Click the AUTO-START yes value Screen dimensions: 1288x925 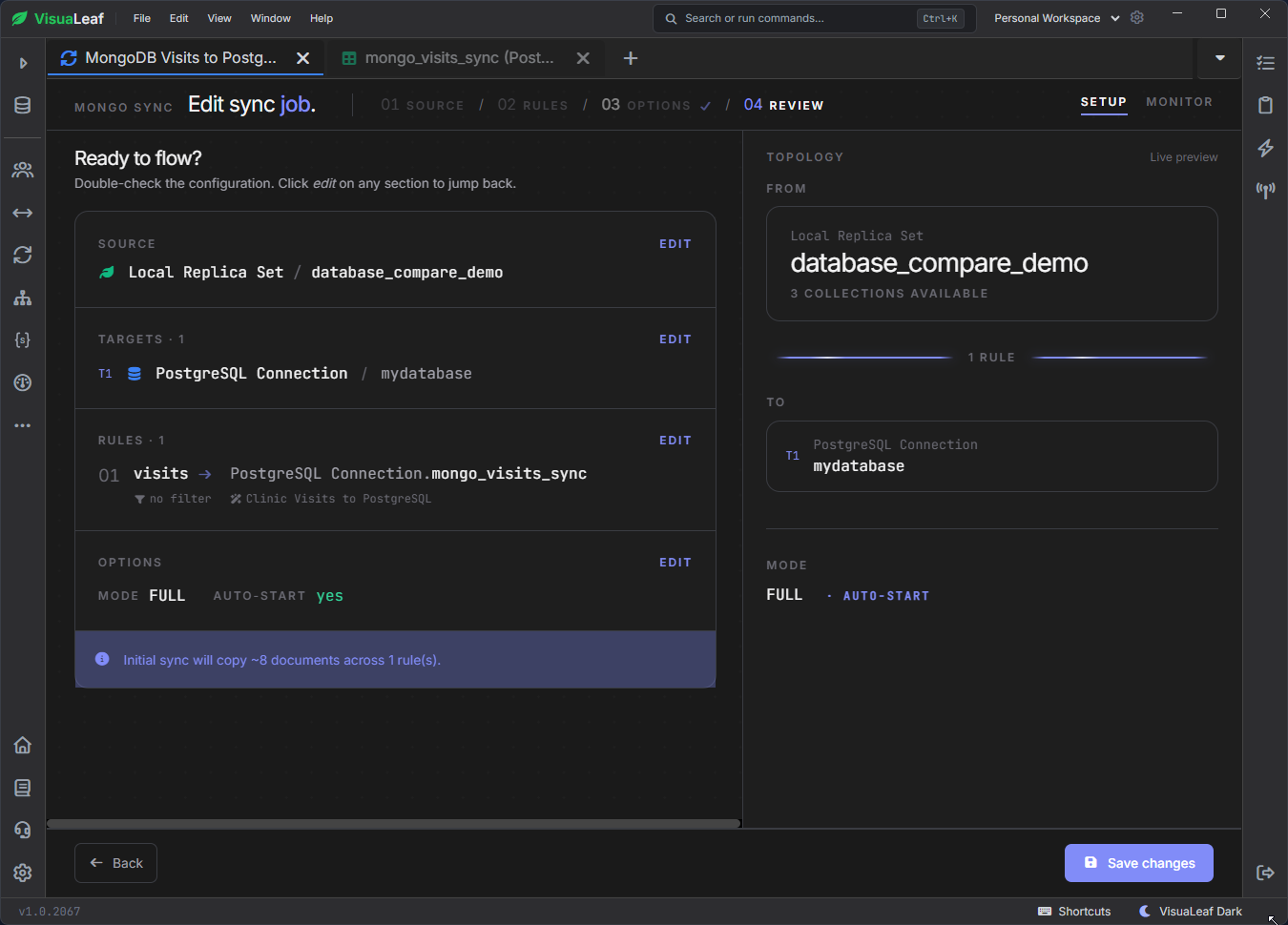coord(330,596)
